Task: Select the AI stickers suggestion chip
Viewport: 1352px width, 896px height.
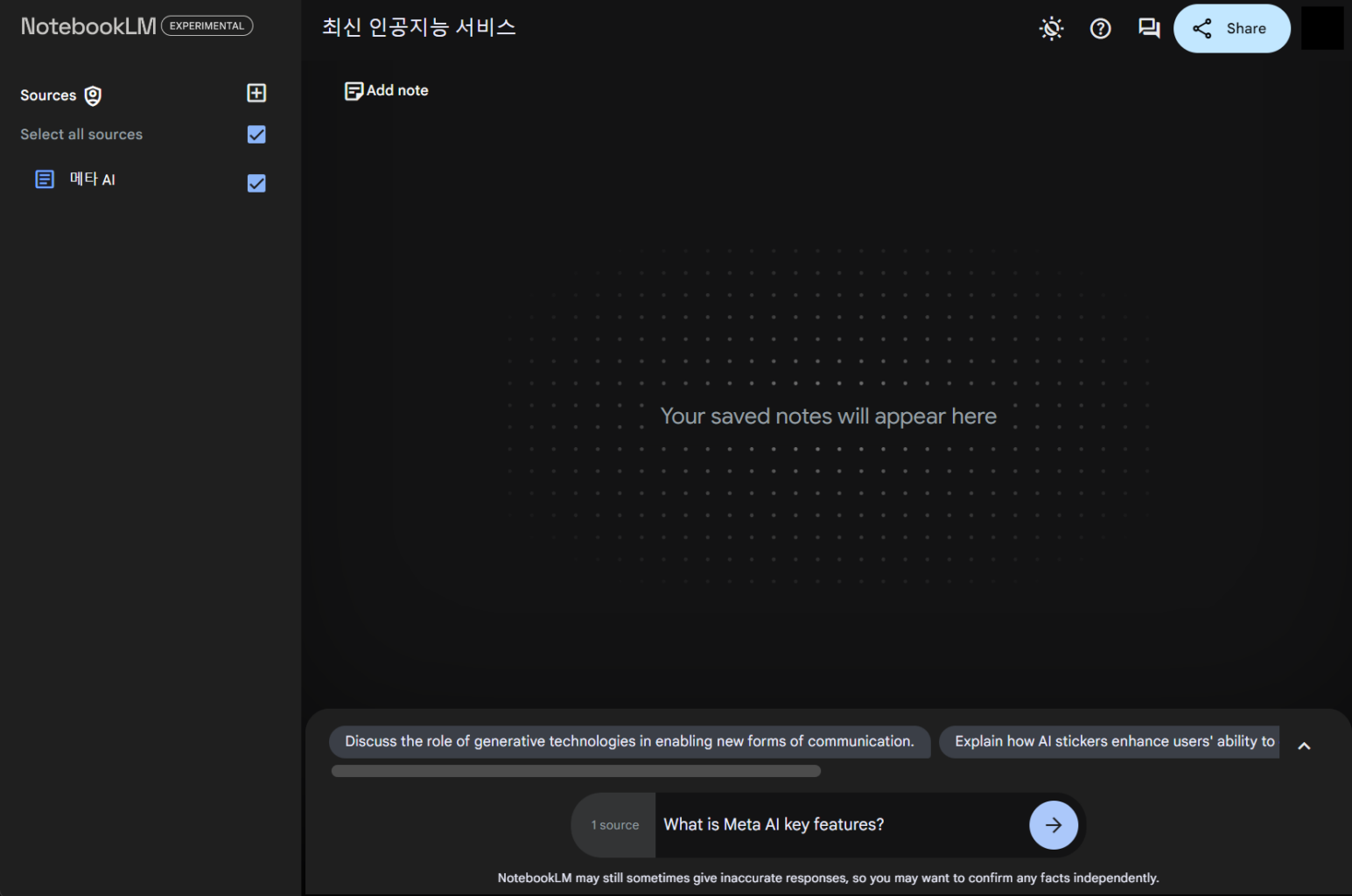Action: 1110,741
